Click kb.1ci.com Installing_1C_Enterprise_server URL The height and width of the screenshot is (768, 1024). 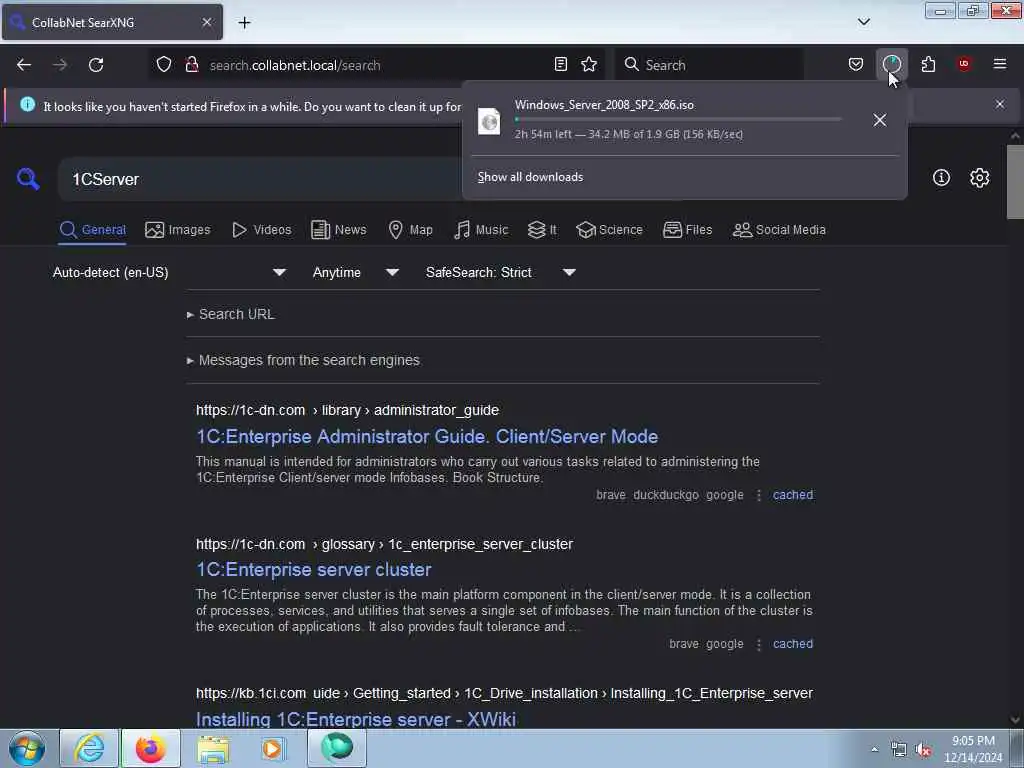click(504, 693)
